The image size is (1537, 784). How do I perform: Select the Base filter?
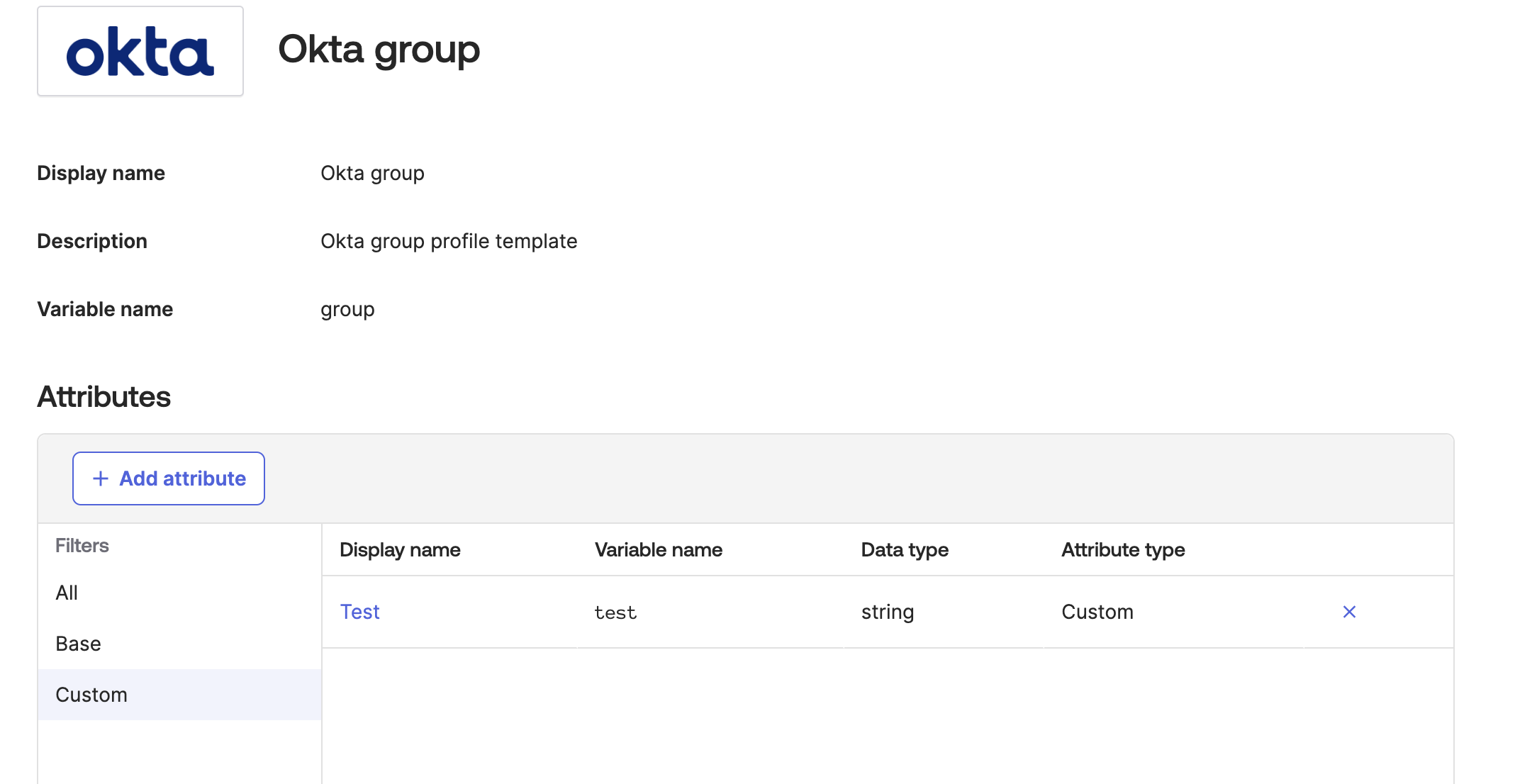(78, 644)
